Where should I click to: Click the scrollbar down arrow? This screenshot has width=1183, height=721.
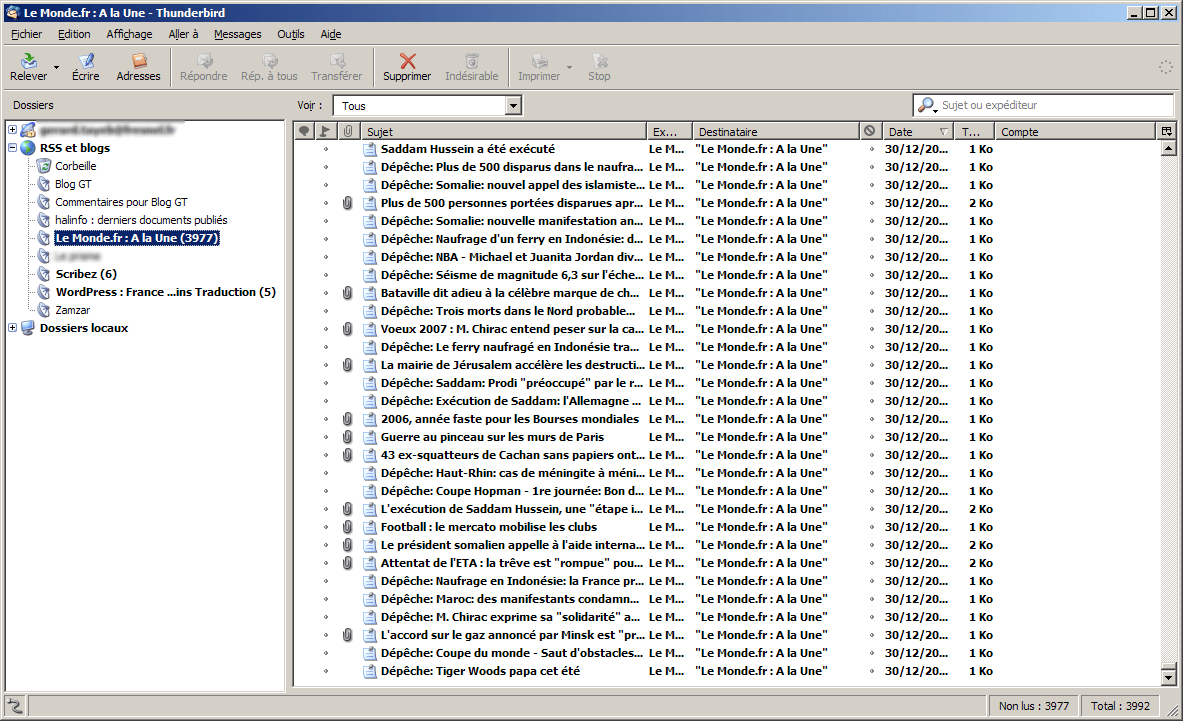point(1168,677)
